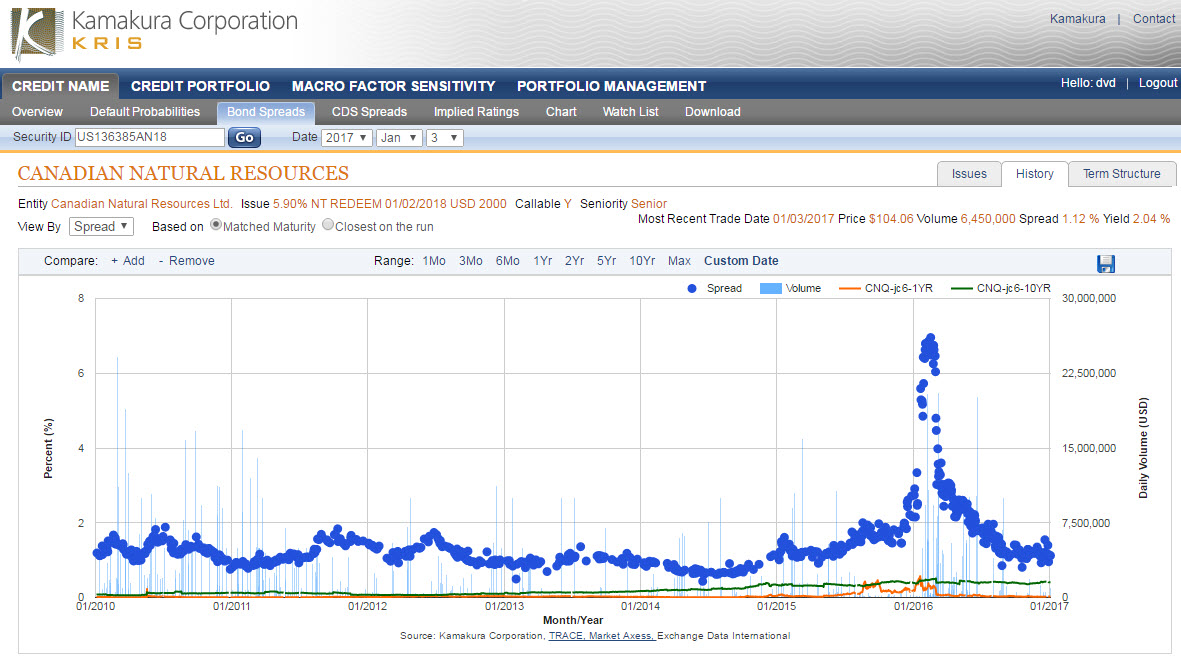The height and width of the screenshot is (660, 1181).
Task: Select Implied Ratings in the navigation bar
Action: tap(476, 112)
